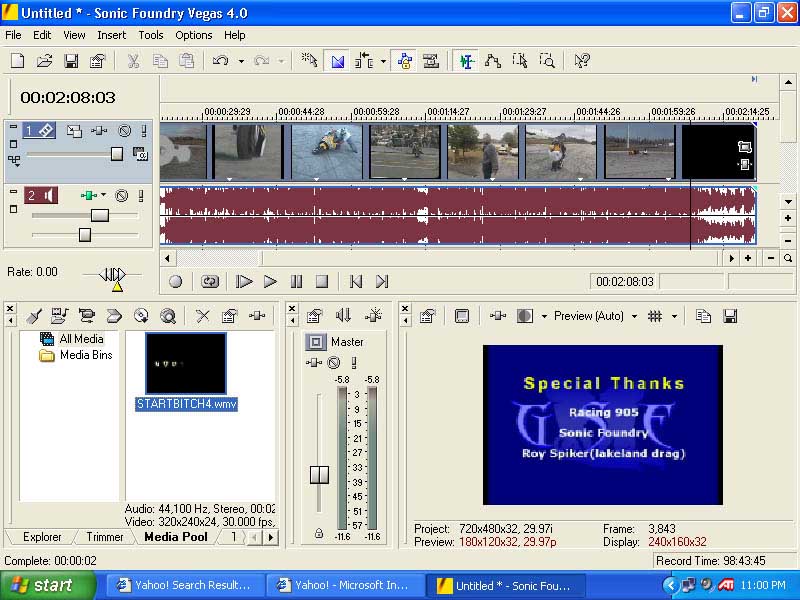Screen dimensions: 800x600
Task: Switch to the Trimmer tab
Action: 104,537
